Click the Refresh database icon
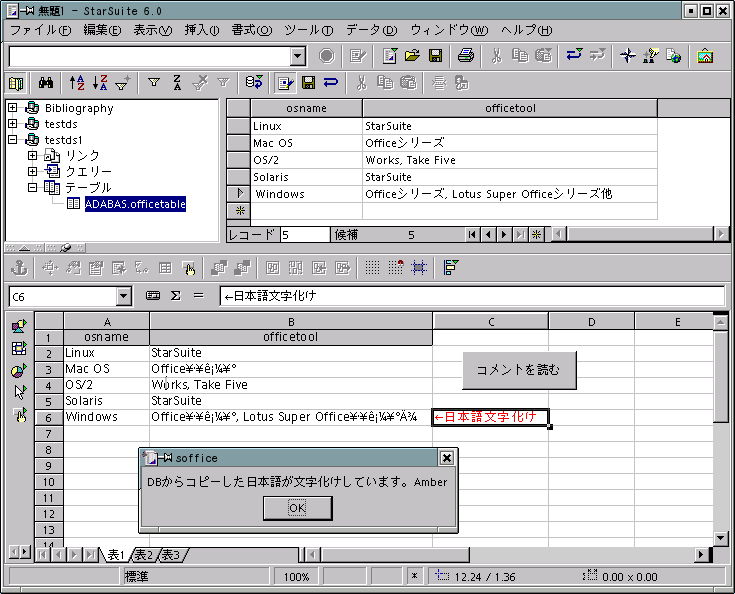Screen dimensions: 735x594 (x=255, y=83)
